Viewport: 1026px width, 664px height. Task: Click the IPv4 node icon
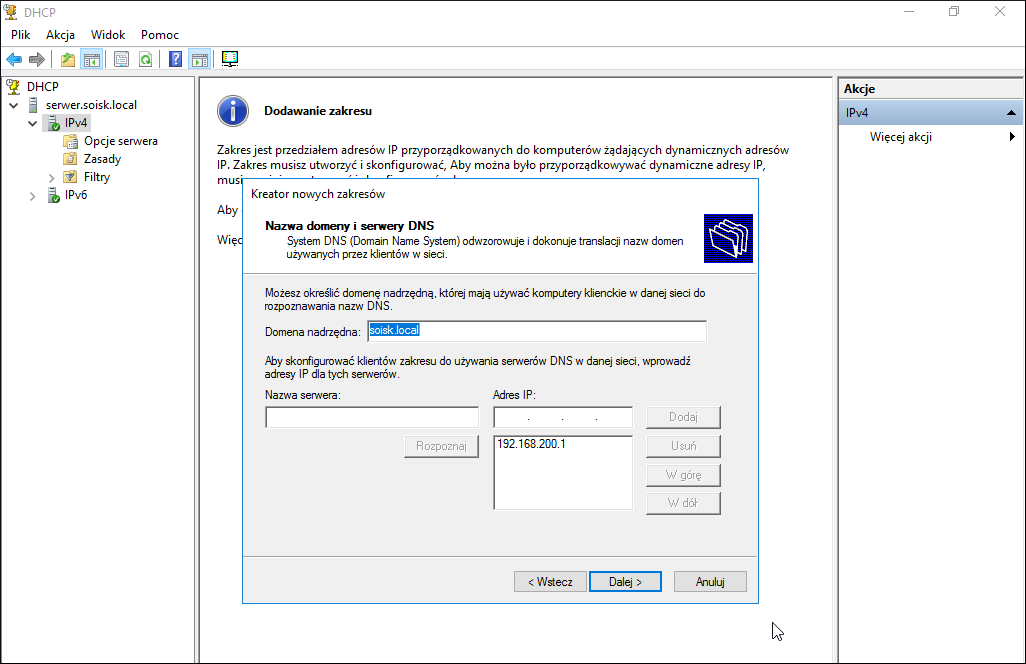(x=54, y=123)
